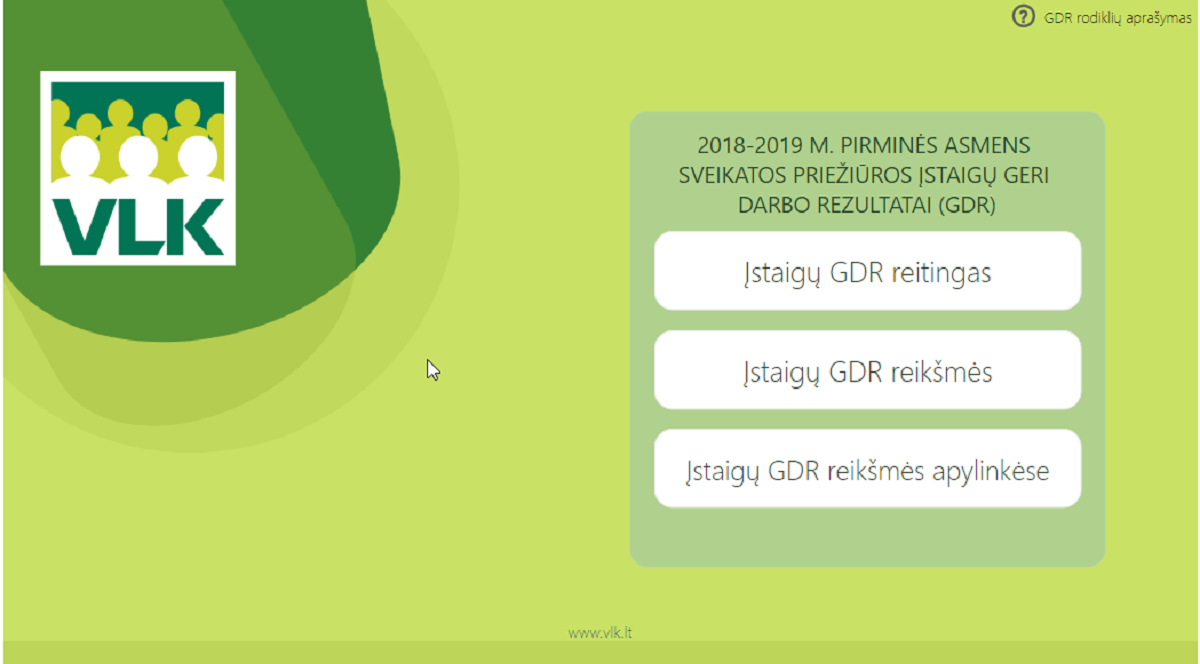
Task: Click the green VLK letters in logo
Action: pos(137,227)
